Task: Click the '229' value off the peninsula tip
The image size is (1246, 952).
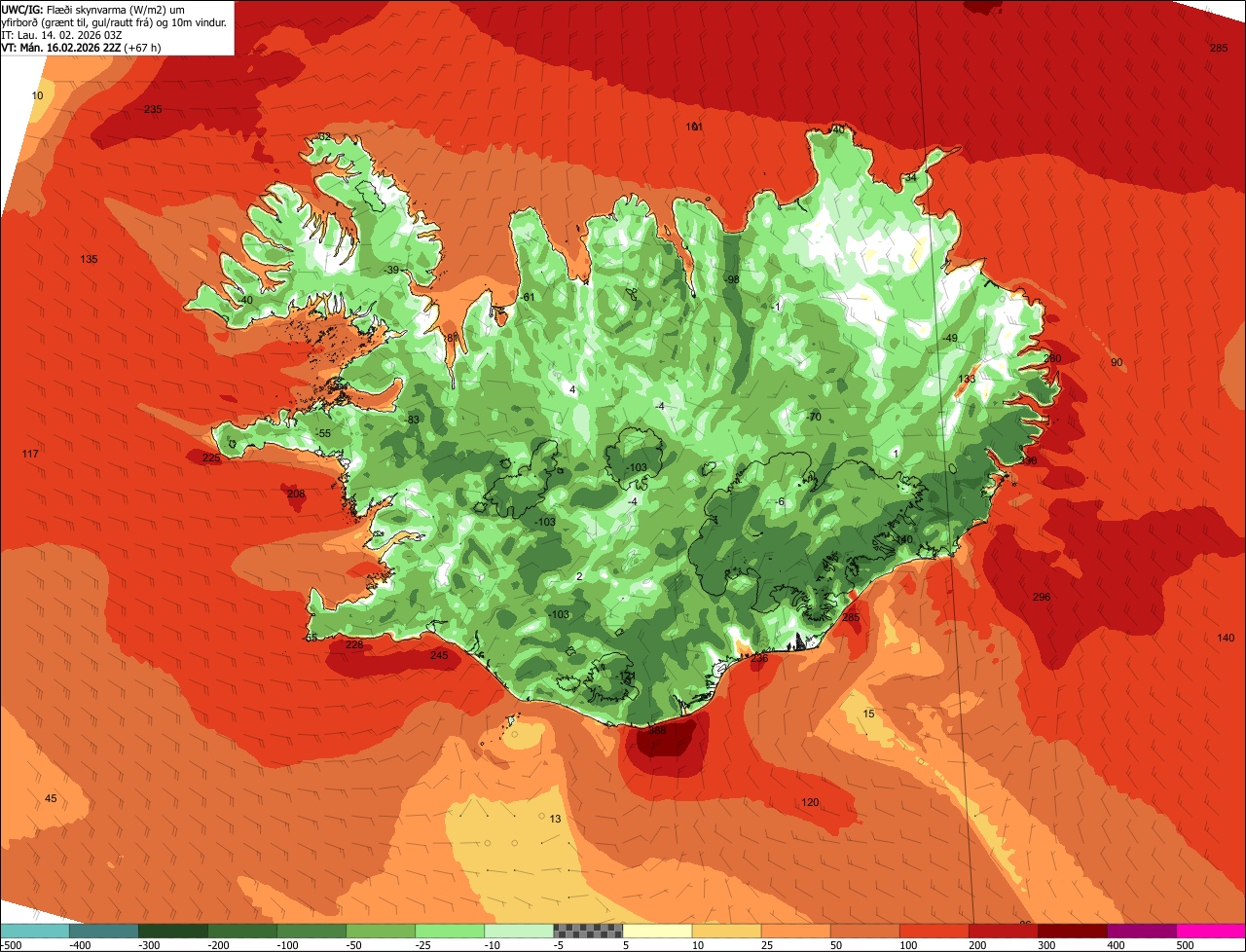Action: (211, 458)
